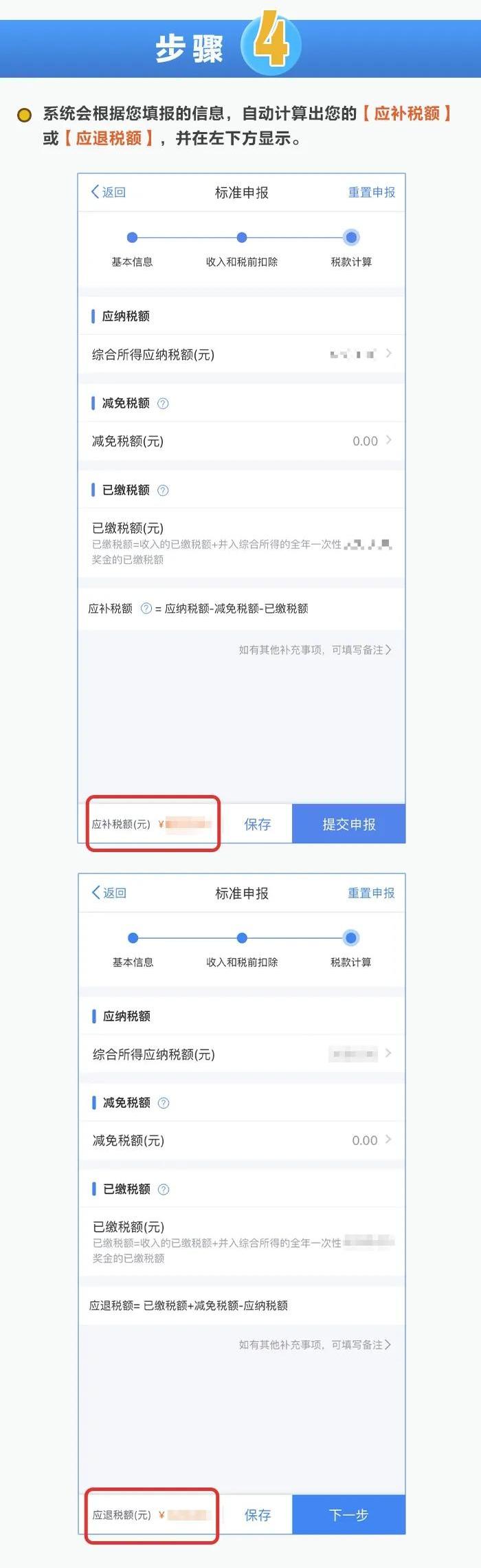The height and width of the screenshot is (1568, 481).
Task: Click the large step 4 number badge
Action: (x=271, y=43)
